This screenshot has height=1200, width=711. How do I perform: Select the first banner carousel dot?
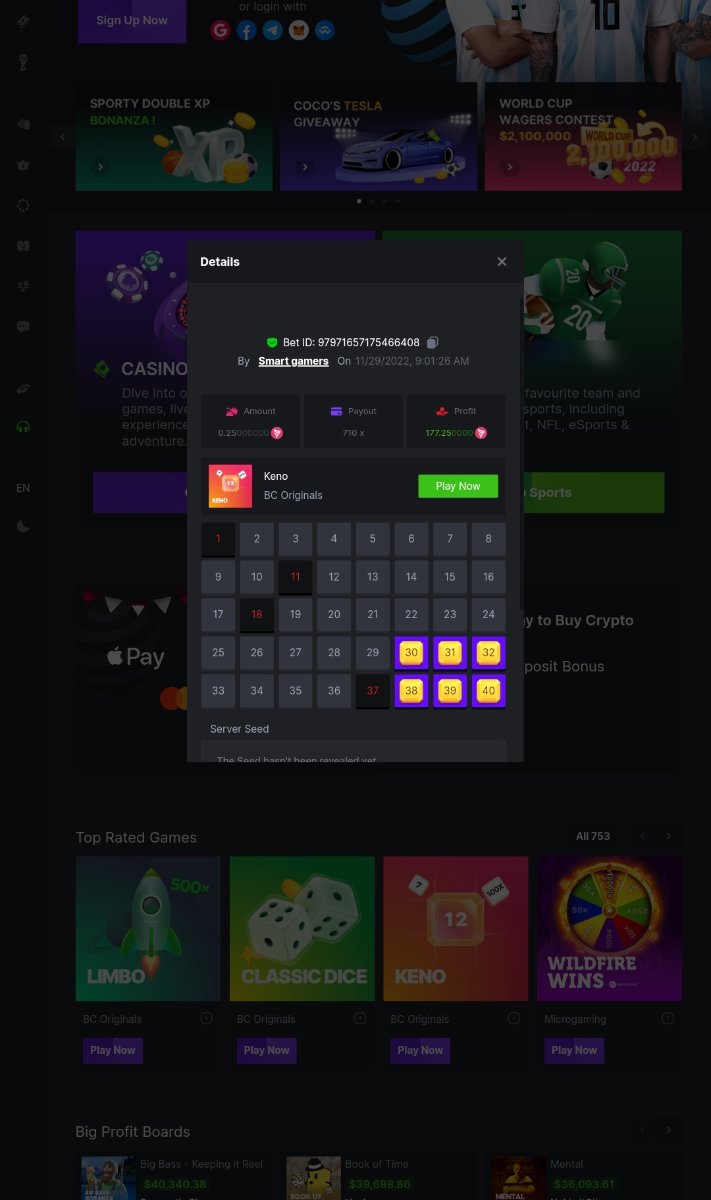(359, 201)
